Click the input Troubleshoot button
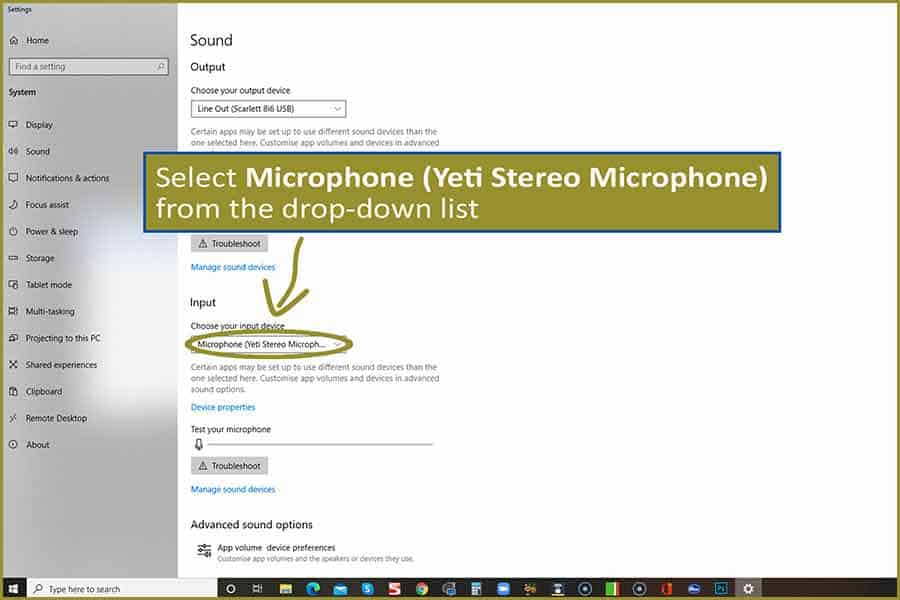Image resolution: width=900 pixels, height=600 pixels. [x=229, y=465]
